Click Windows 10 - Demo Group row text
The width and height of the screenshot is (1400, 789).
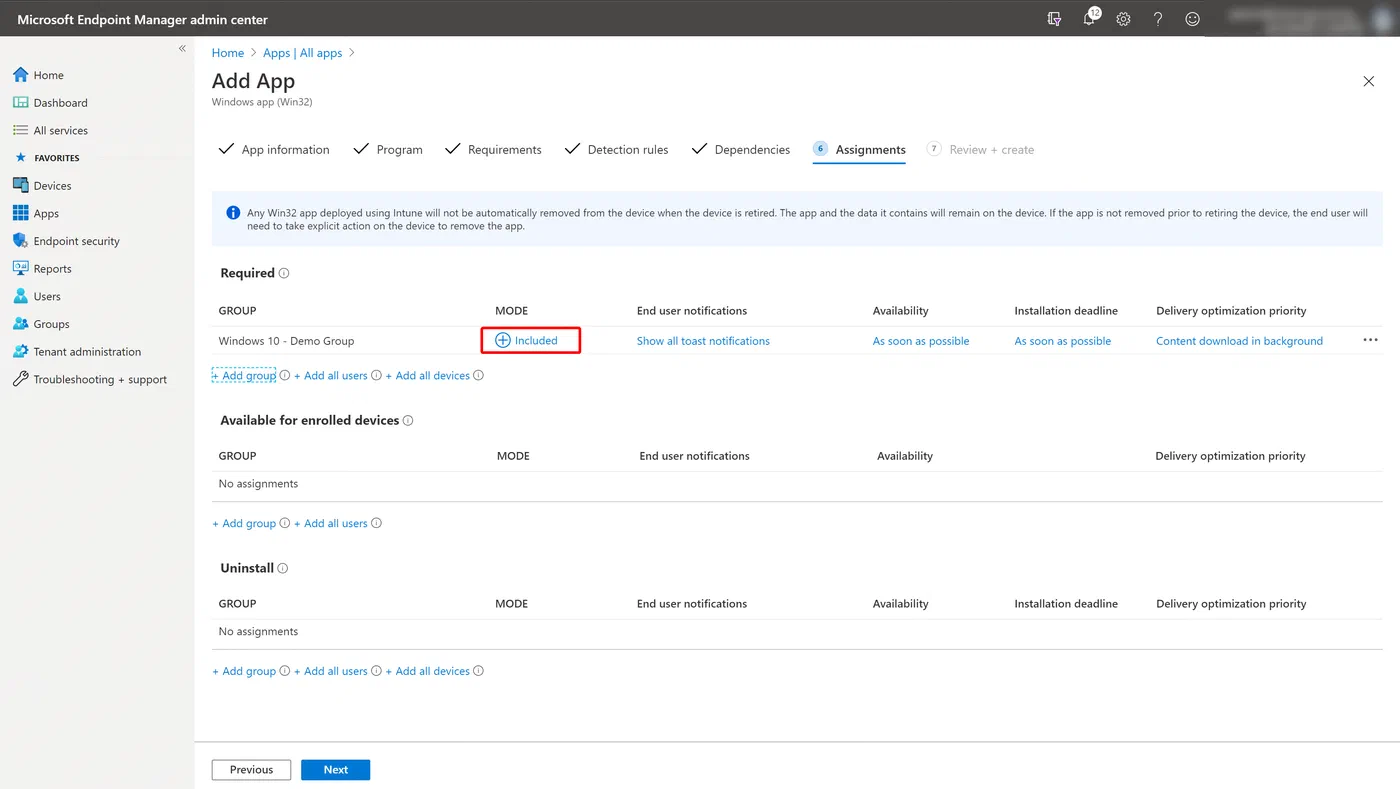click(x=287, y=341)
